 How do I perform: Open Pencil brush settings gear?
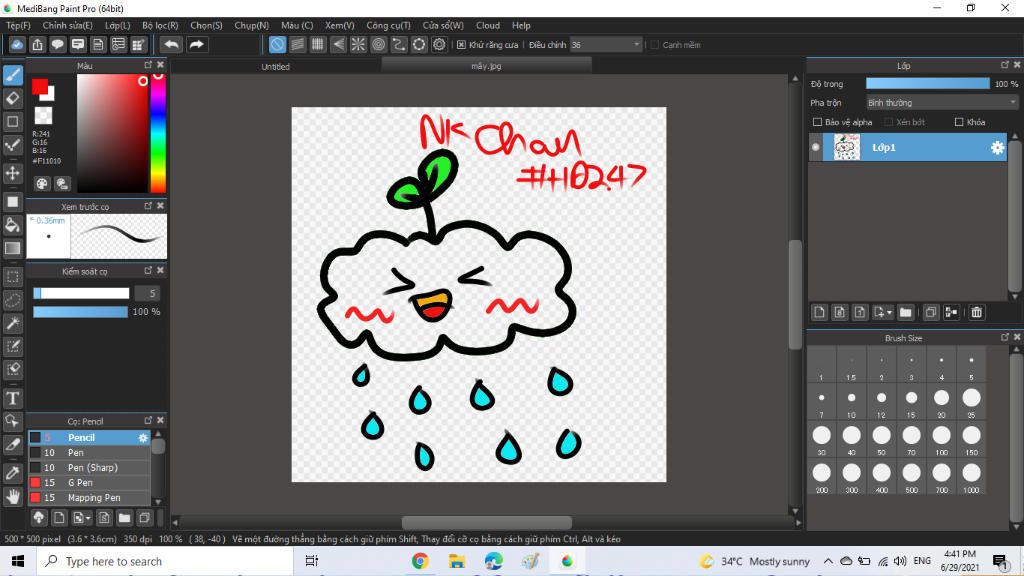pyautogui.click(x=143, y=438)
